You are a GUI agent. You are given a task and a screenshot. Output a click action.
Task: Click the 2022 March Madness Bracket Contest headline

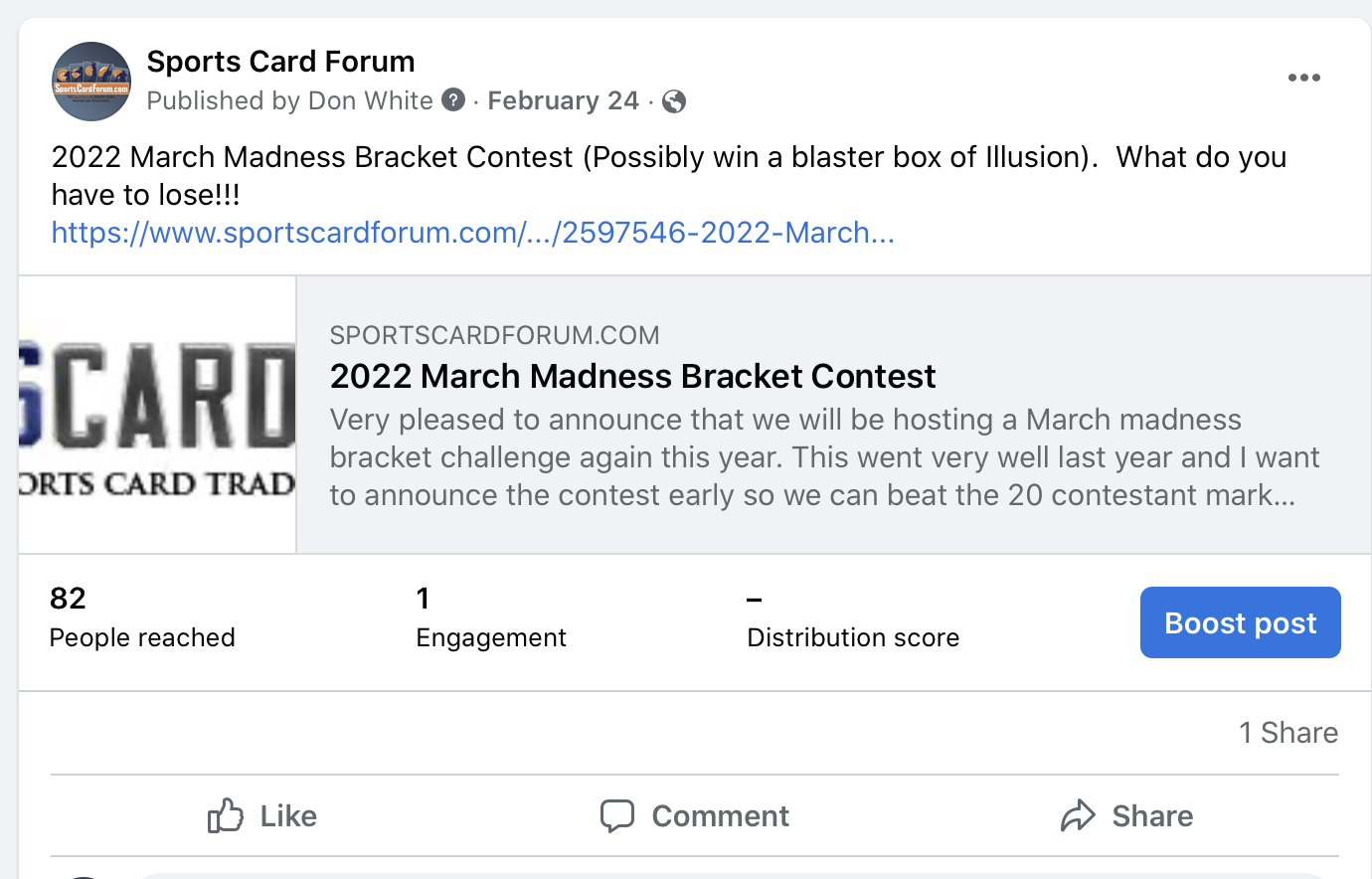point(632,376)
